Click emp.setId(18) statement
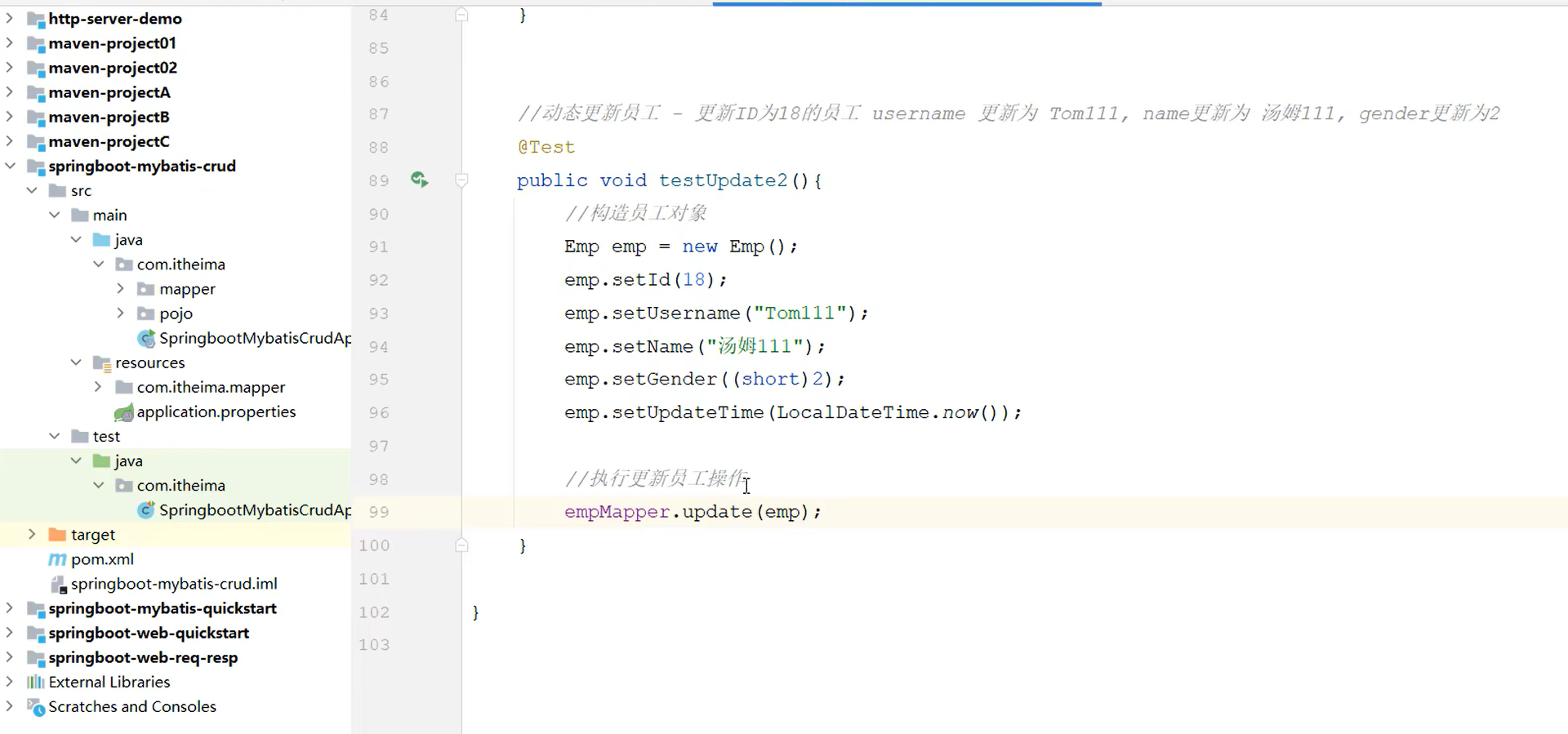The image size is (1568, 734). pos(645,280)
